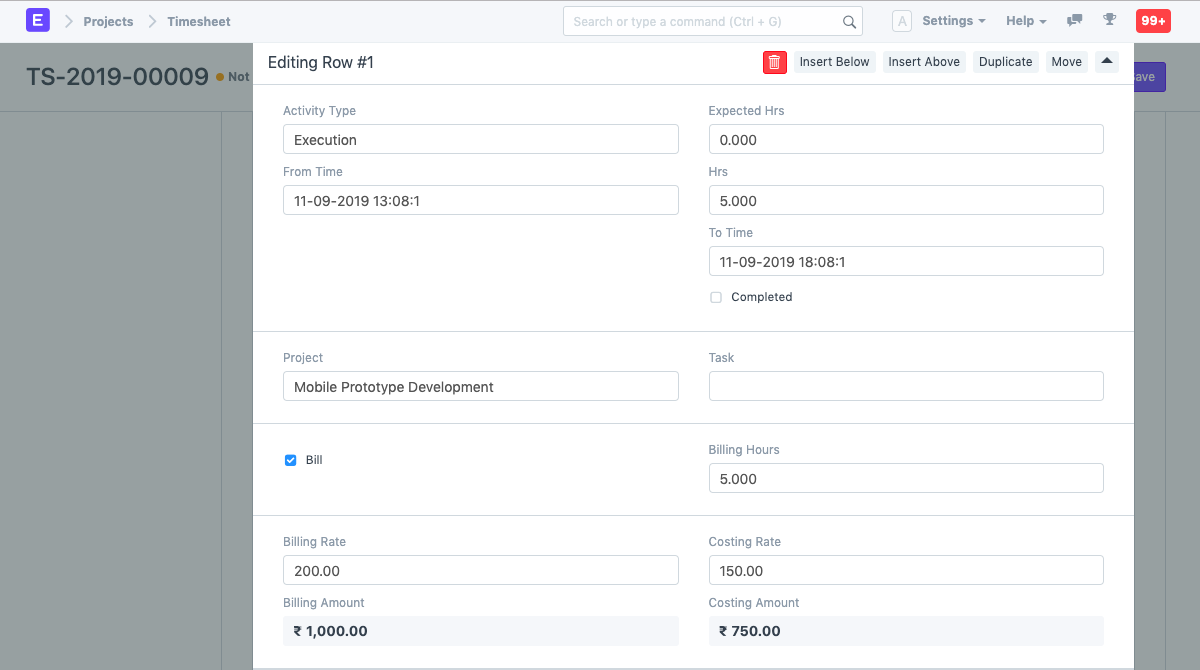Expand the Help dropdown
The height and width of the screenshot is (670, 1200).
[1020, 20]
